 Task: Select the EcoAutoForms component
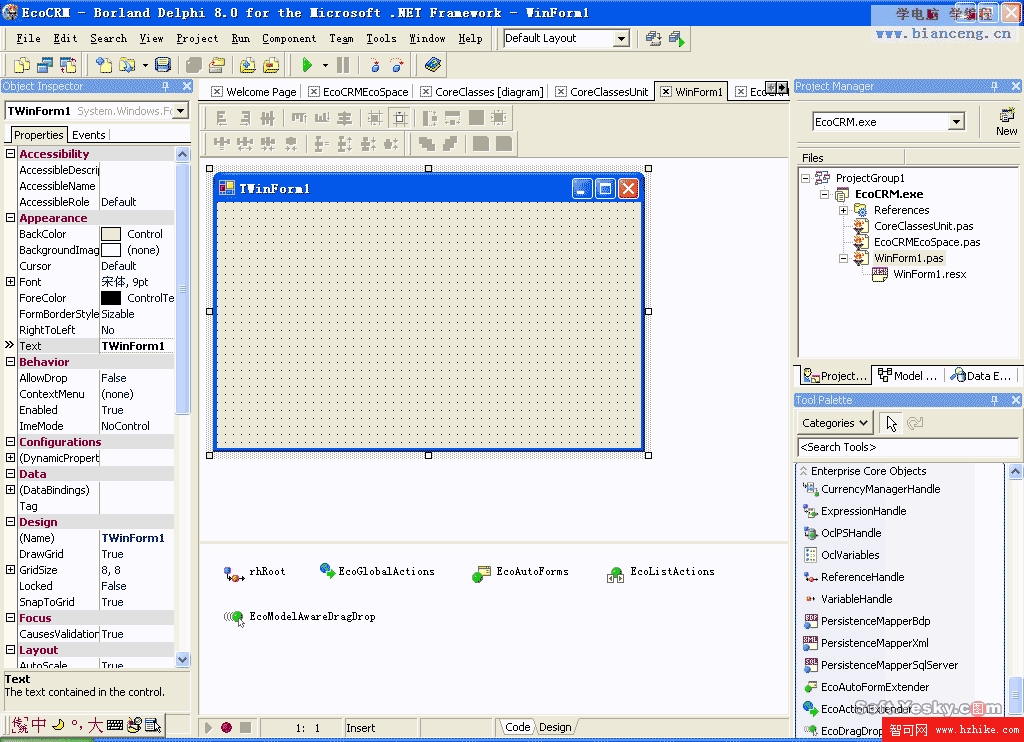[x=520, y=573]
